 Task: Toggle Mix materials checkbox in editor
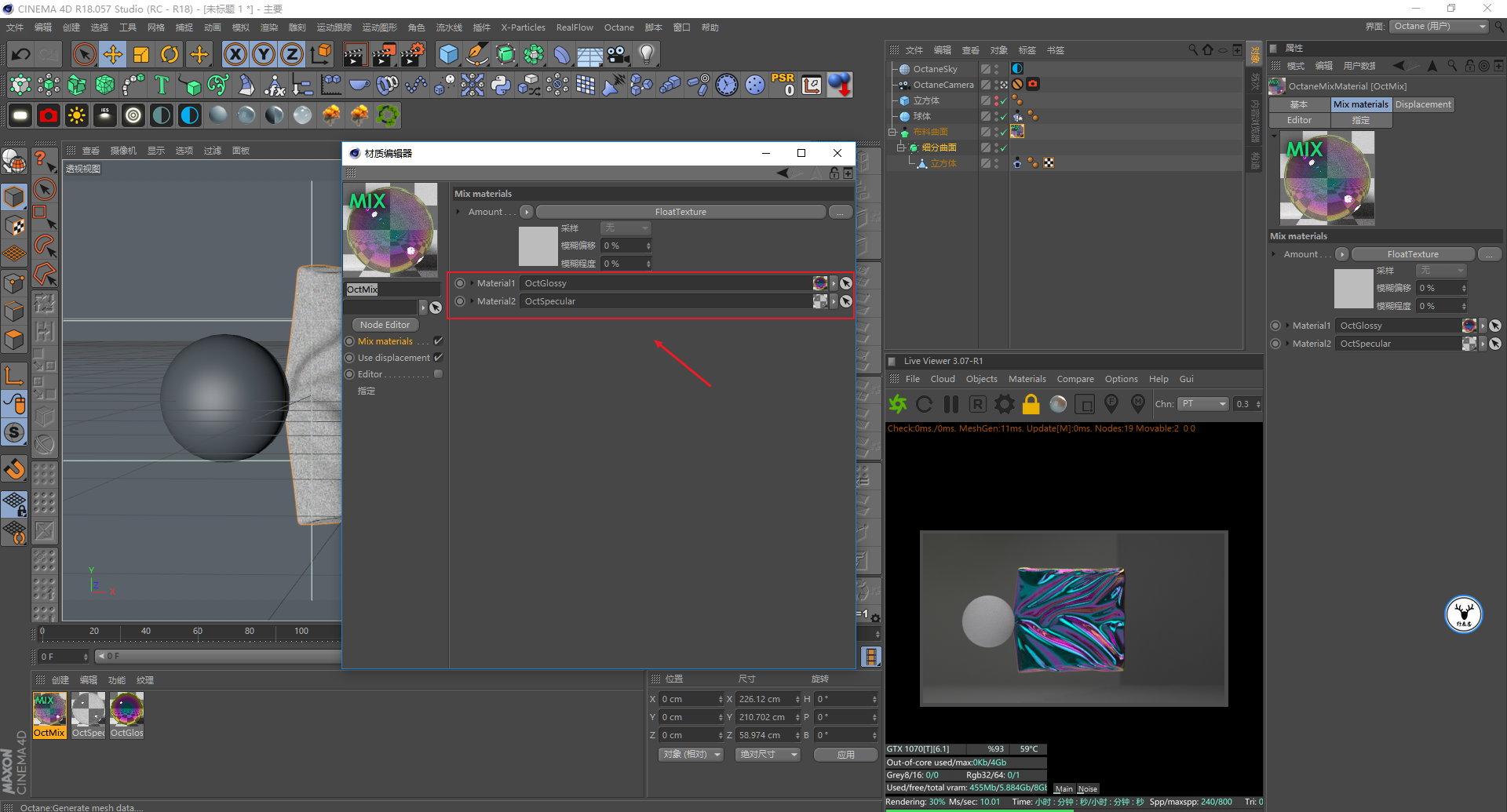tap(438, 341)
